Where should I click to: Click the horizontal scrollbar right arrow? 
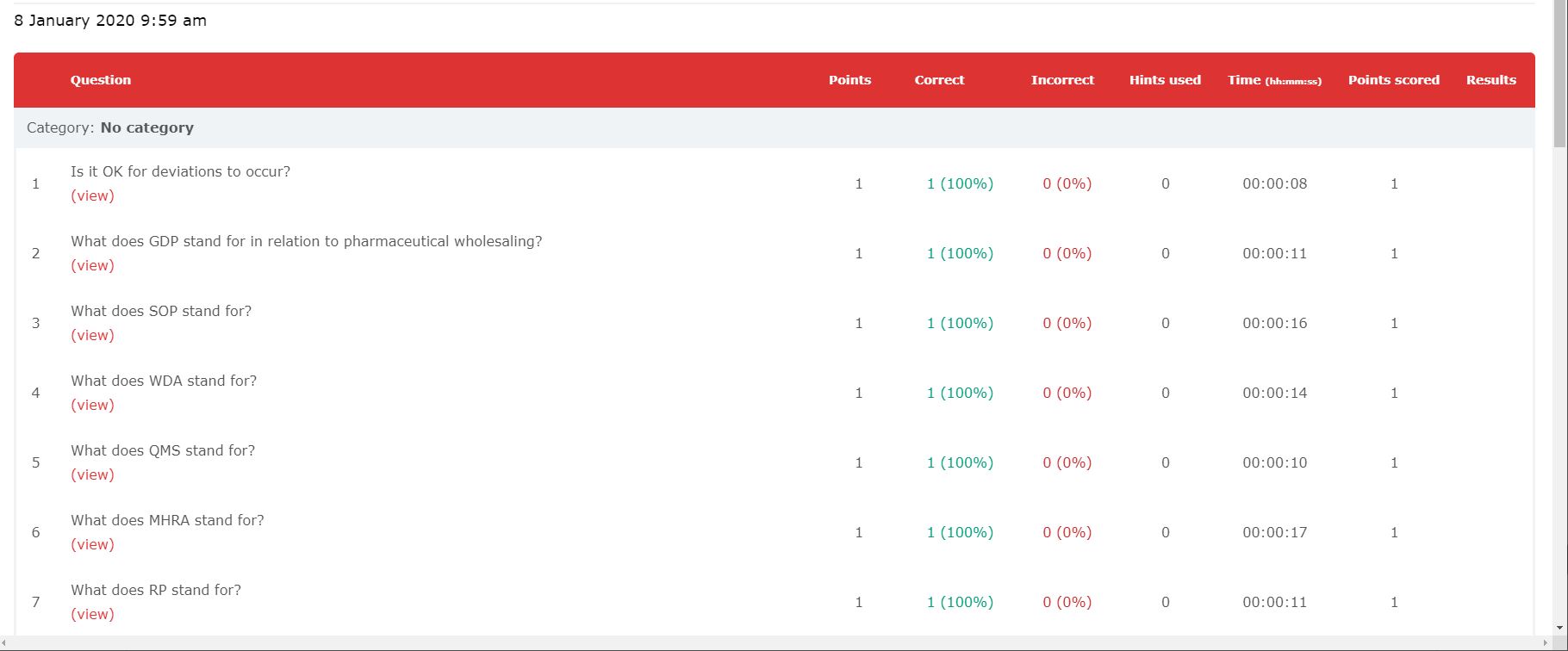coord(1546,643)
